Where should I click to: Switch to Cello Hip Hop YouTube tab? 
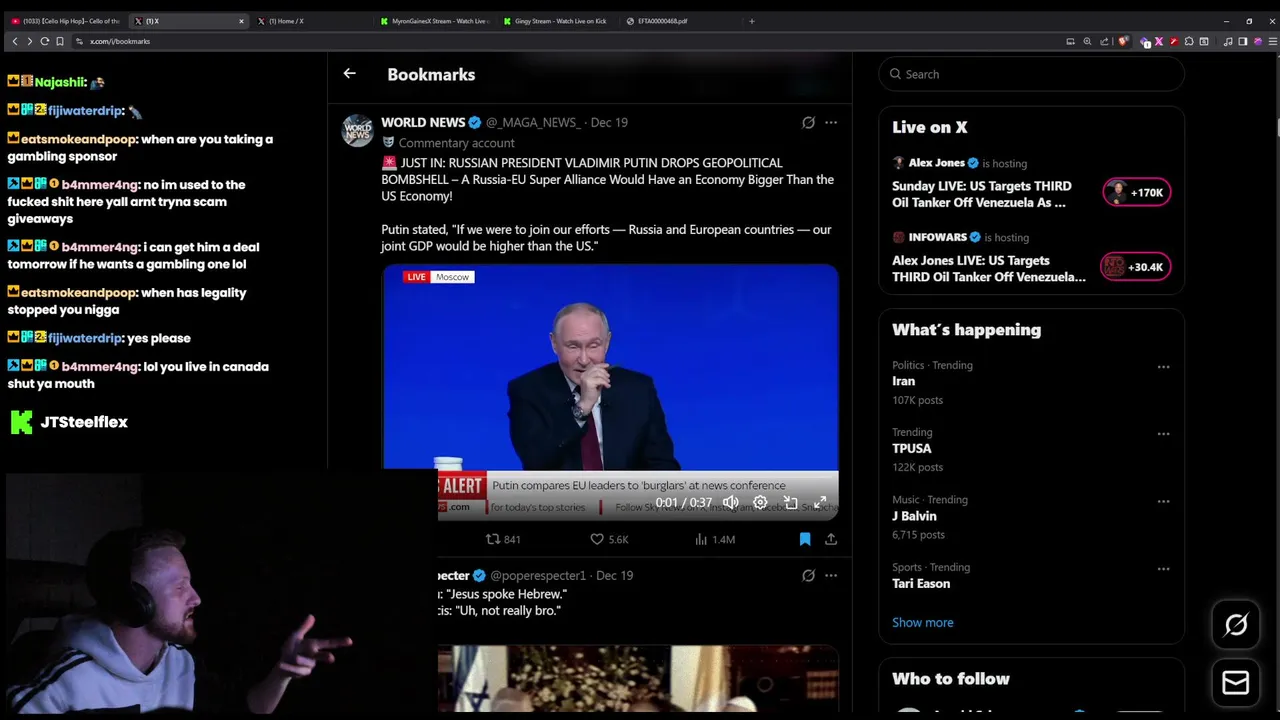(x=65, y=21)
